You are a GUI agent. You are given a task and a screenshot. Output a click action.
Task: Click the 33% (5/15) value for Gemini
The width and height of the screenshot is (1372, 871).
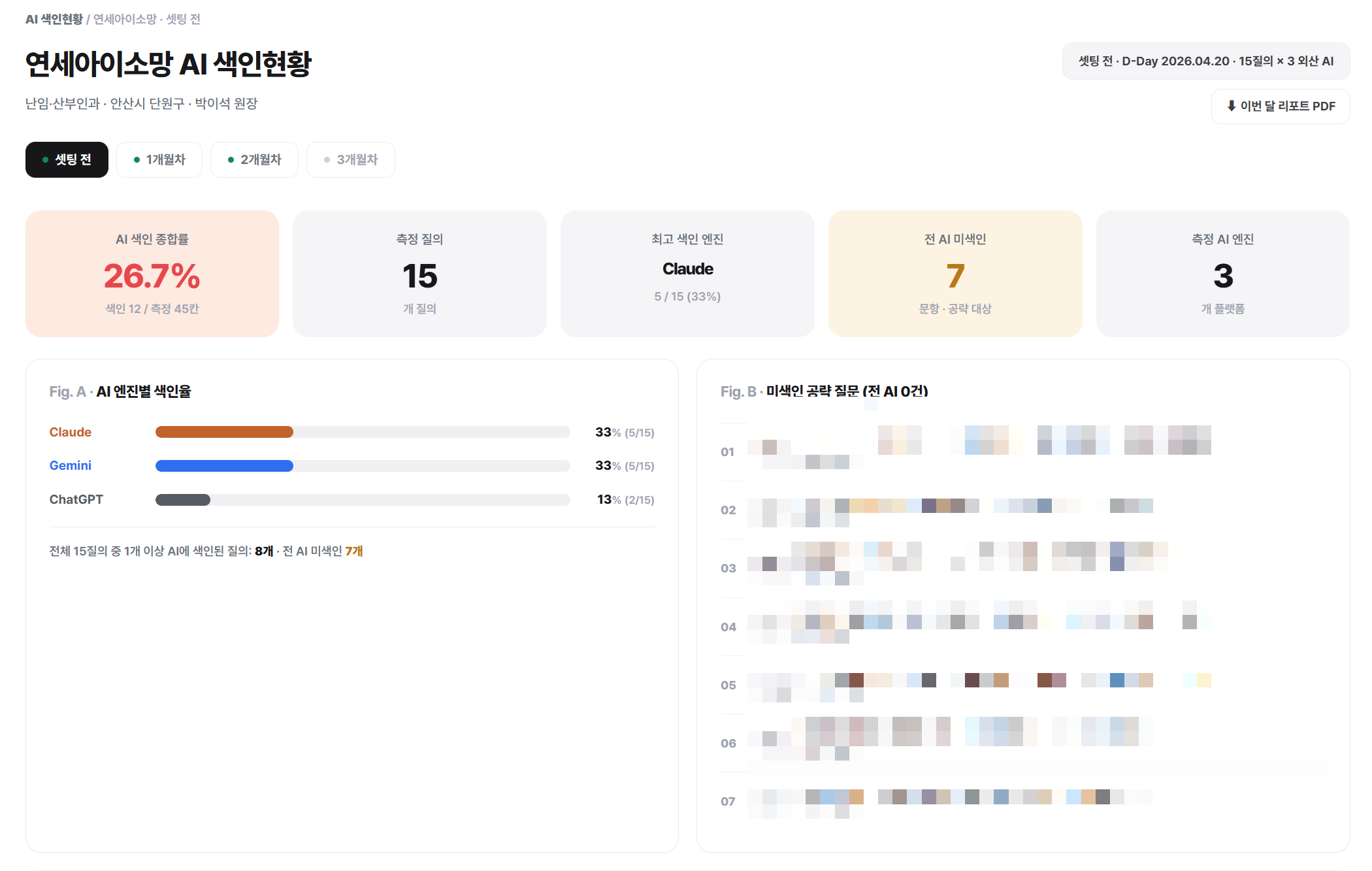coord(625,465)
